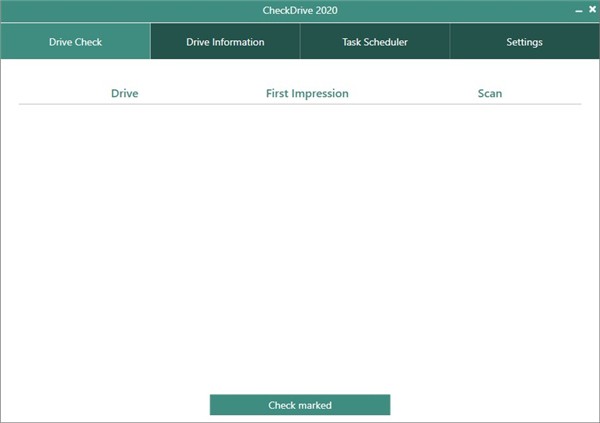Minimize the CheckDrive 2020 window
Viewport: 600px width, 423px height.
(579, 10)
